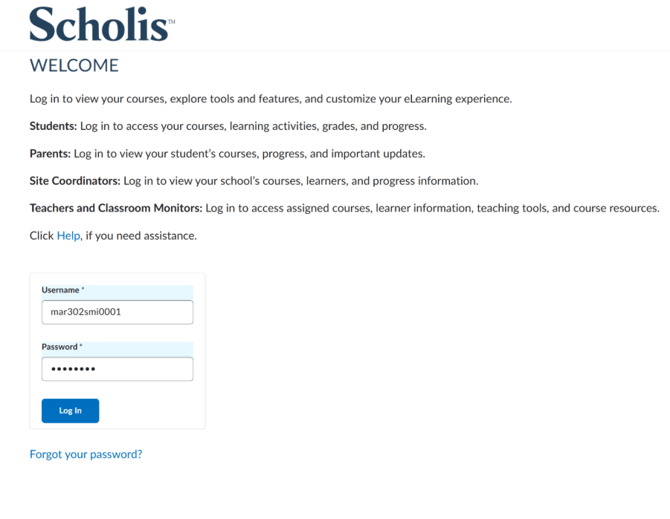The height and width of the screenshot is (519, 670).
Task: Click the bold Site Coordinators text
Action: (x=75, y=181)
